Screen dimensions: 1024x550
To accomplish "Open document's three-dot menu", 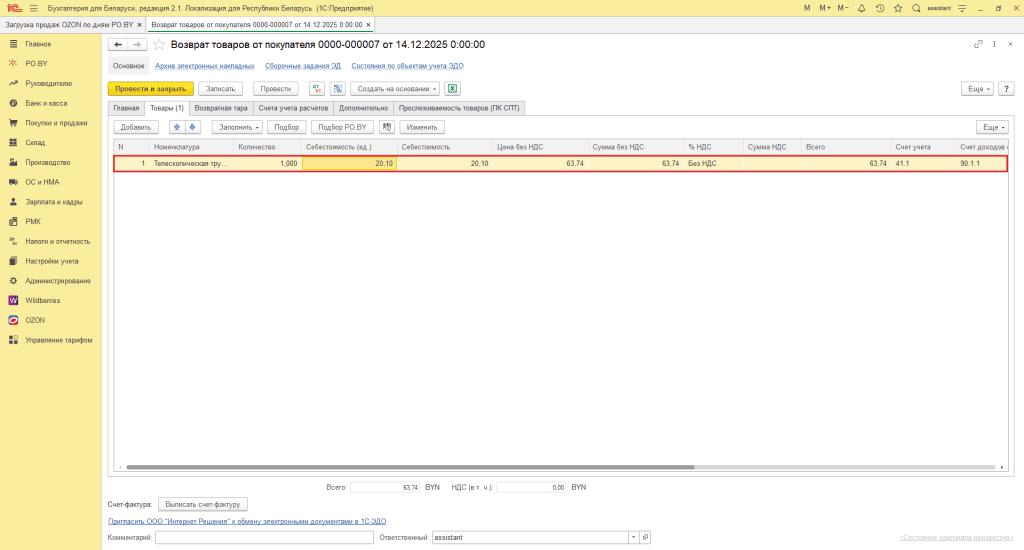I will click(x=994, y=44).
